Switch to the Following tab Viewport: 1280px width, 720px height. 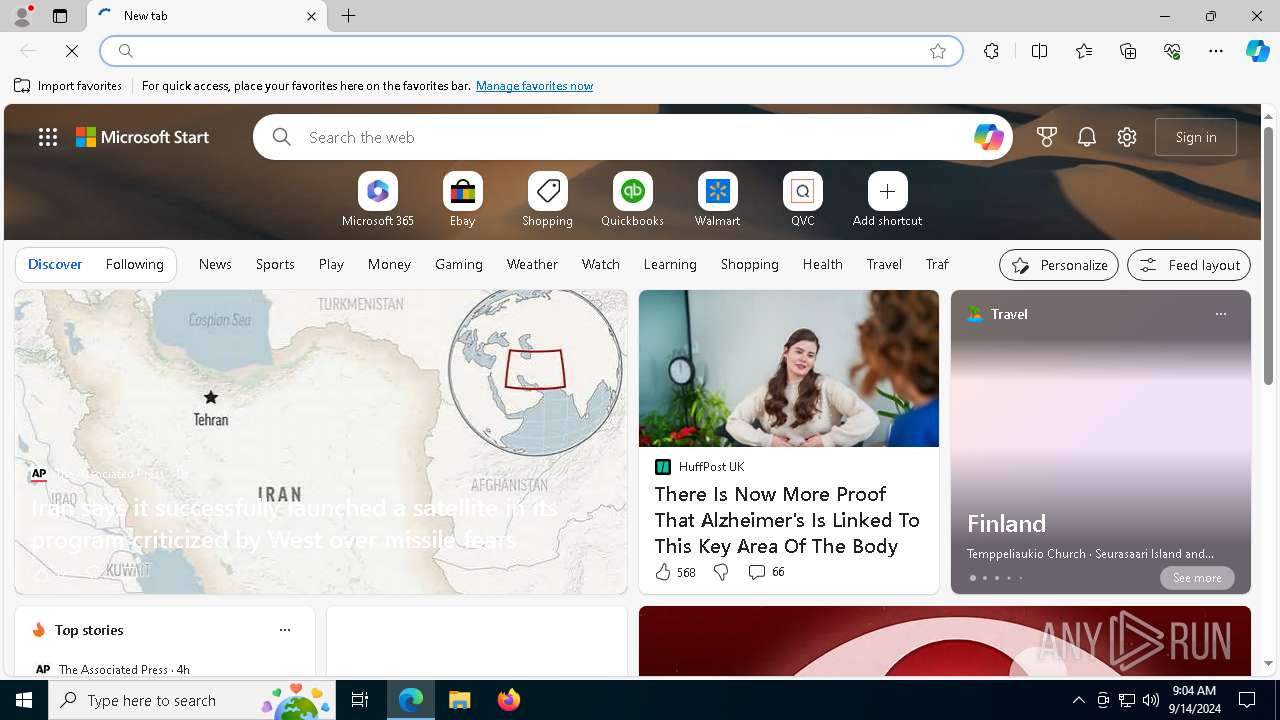tap(134, 264)
